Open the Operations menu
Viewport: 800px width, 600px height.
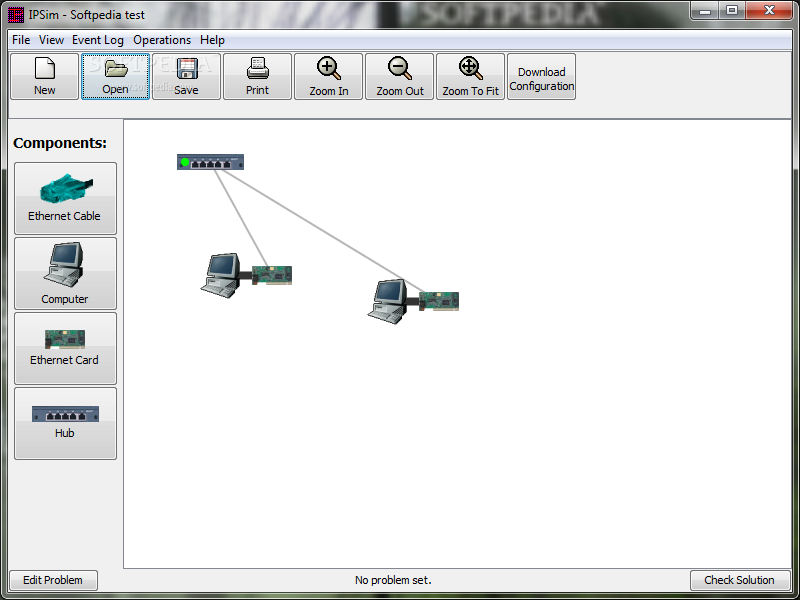[x=162, y=40]
